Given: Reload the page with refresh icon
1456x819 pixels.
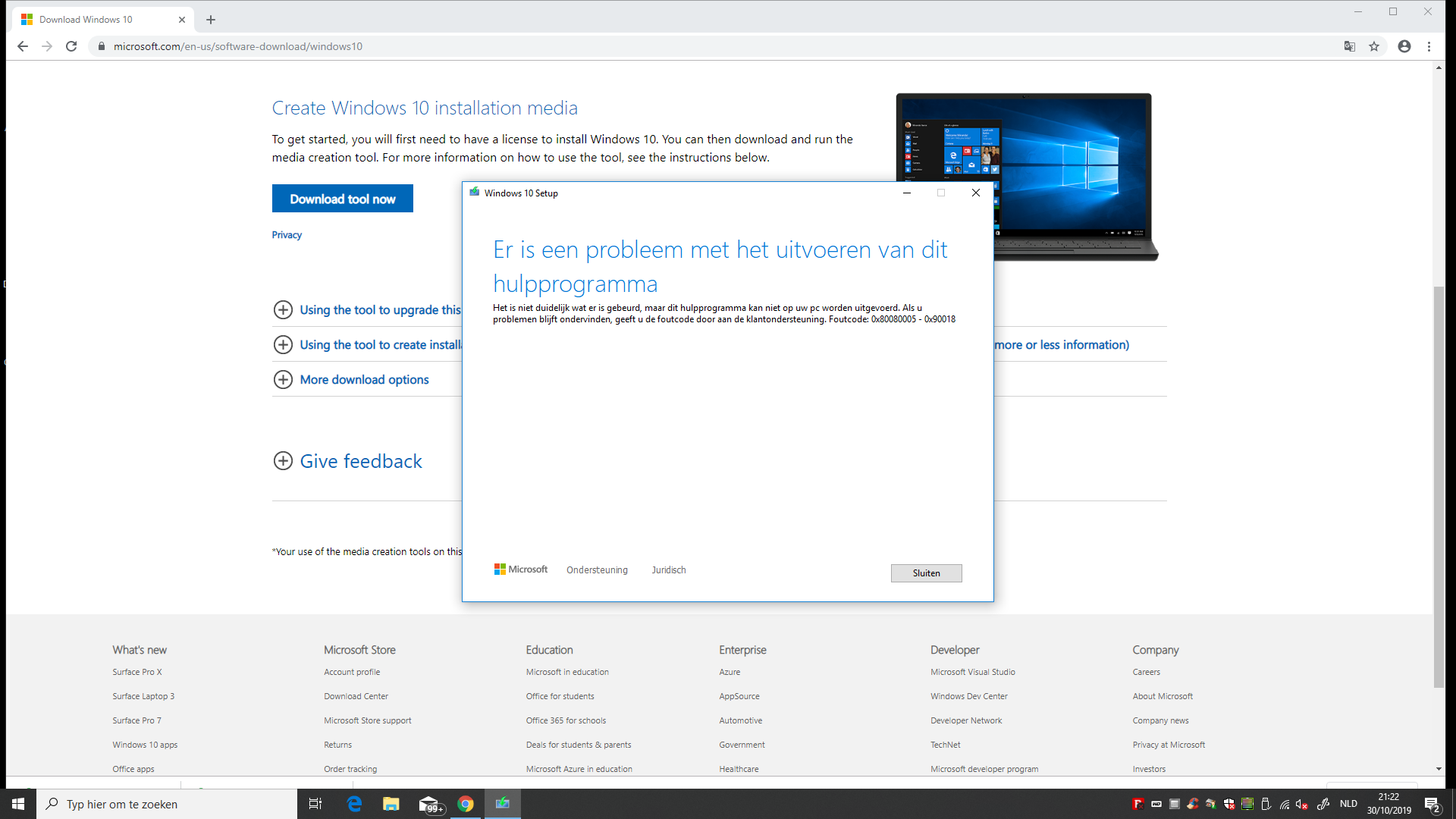Looking at the screenshot, I should (x=71, y=46).
